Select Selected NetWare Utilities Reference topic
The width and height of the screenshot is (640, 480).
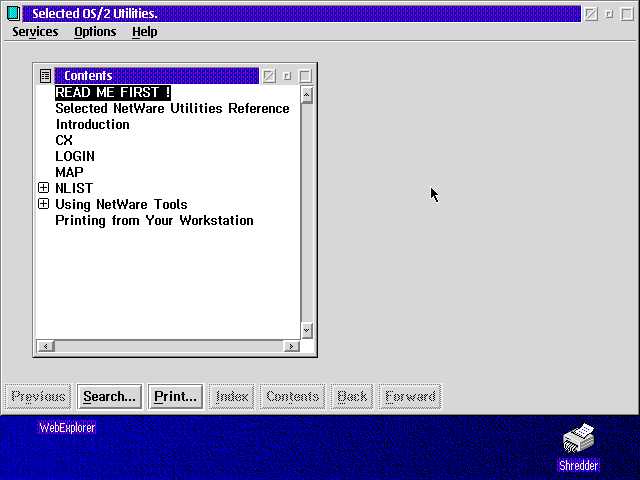(x=172, y=108)
